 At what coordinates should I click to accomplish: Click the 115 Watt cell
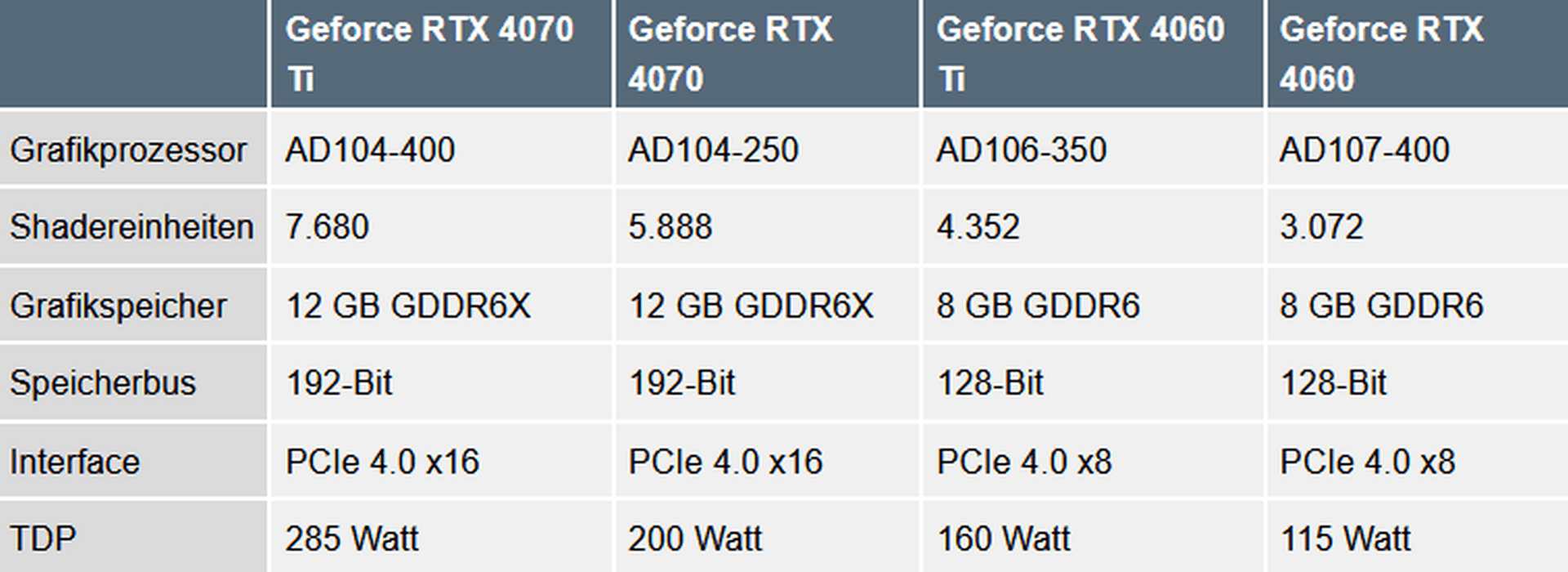tap(1345, 539)
